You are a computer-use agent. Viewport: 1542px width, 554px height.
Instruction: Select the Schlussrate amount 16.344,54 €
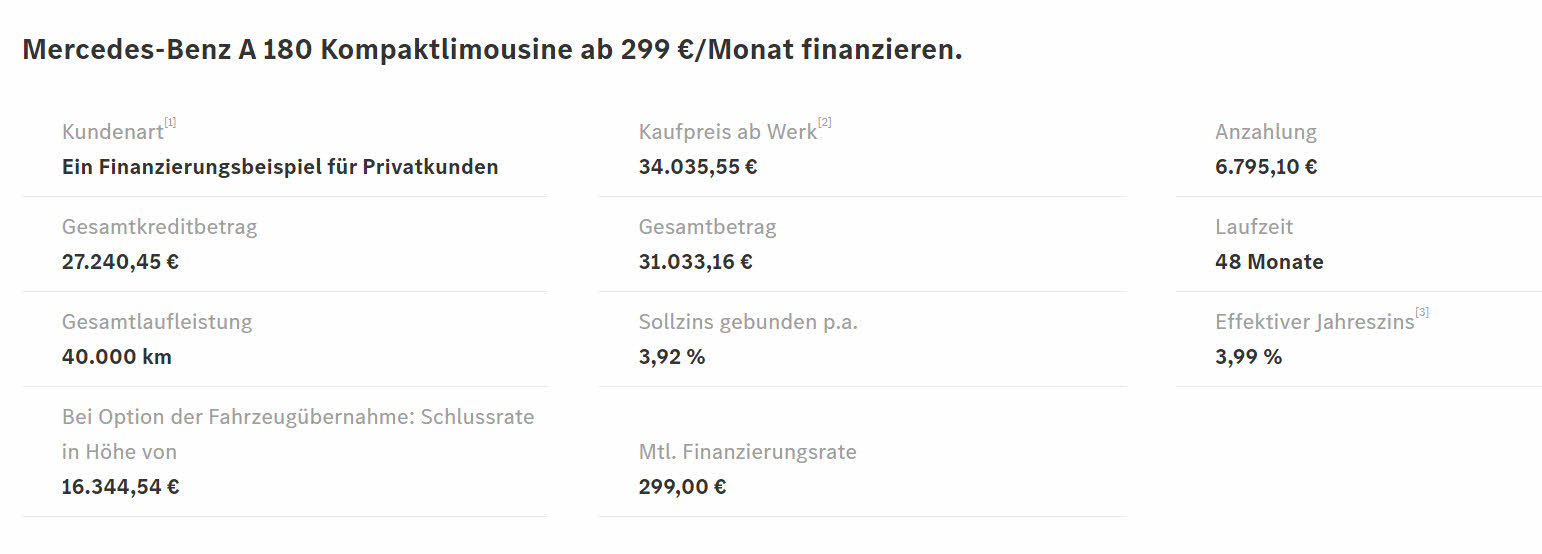[120, 487]
